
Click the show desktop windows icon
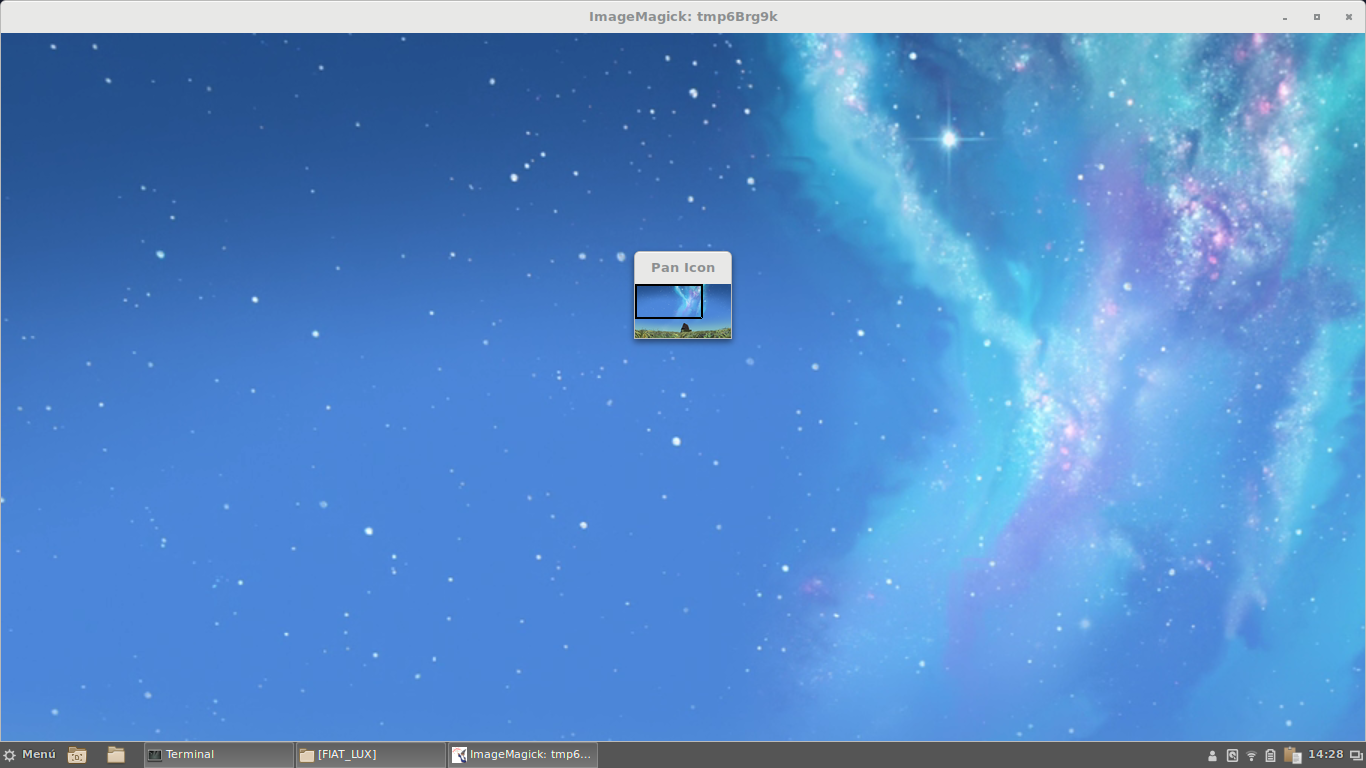[1356, 755]
